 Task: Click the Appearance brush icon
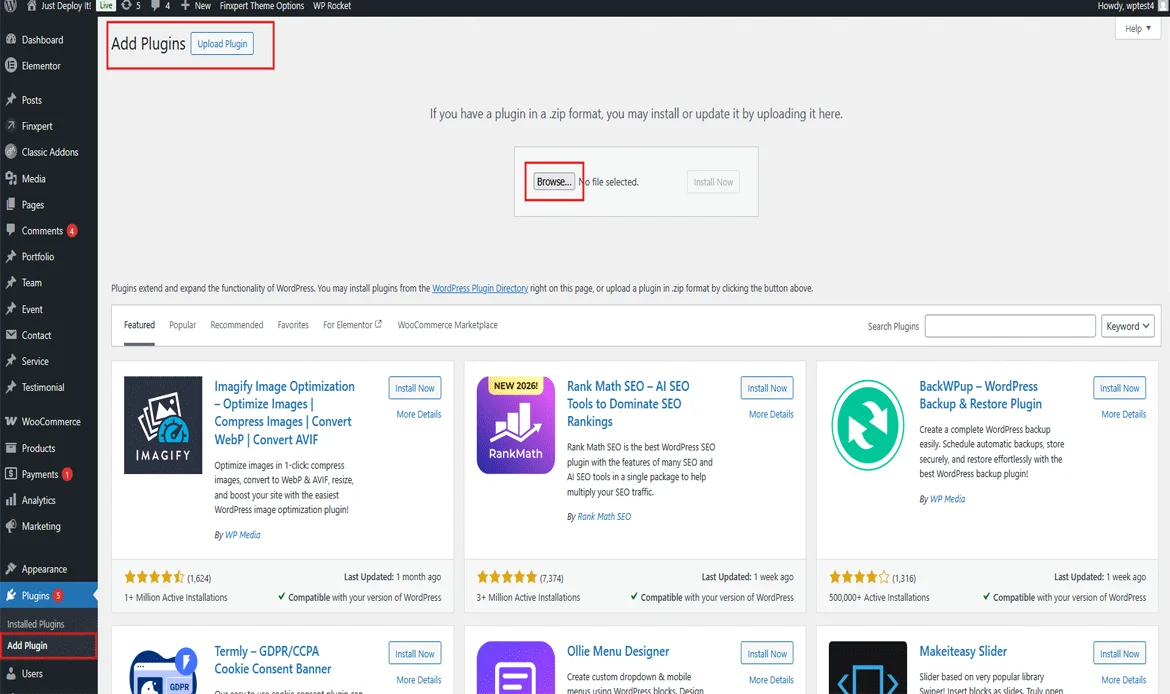(x=11, y=569)
